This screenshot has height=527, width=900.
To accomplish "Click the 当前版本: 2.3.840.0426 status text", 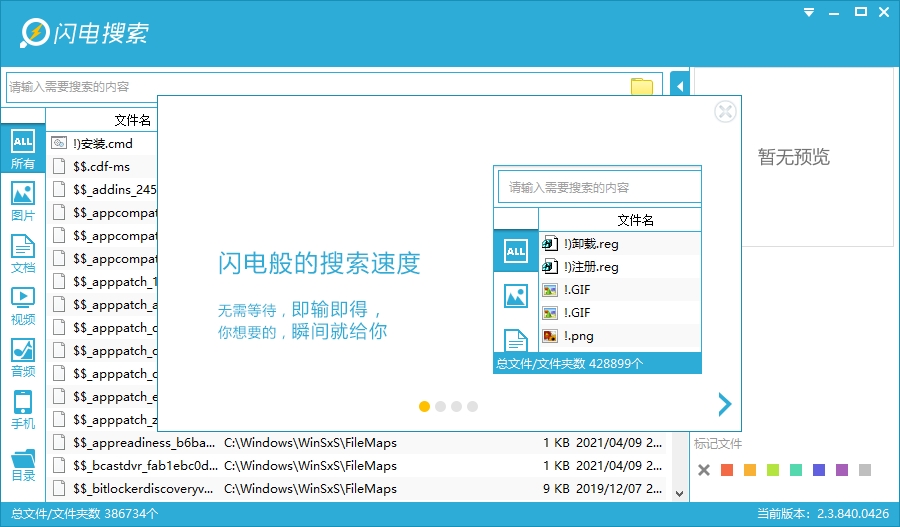I will [x=823, y=514].
